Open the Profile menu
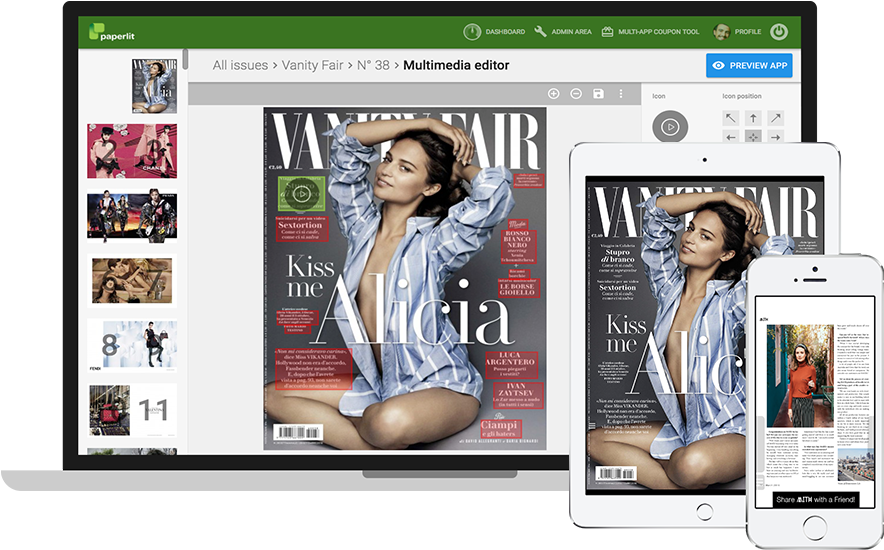This screenshot has height=550, width=884. pos(737,32)
